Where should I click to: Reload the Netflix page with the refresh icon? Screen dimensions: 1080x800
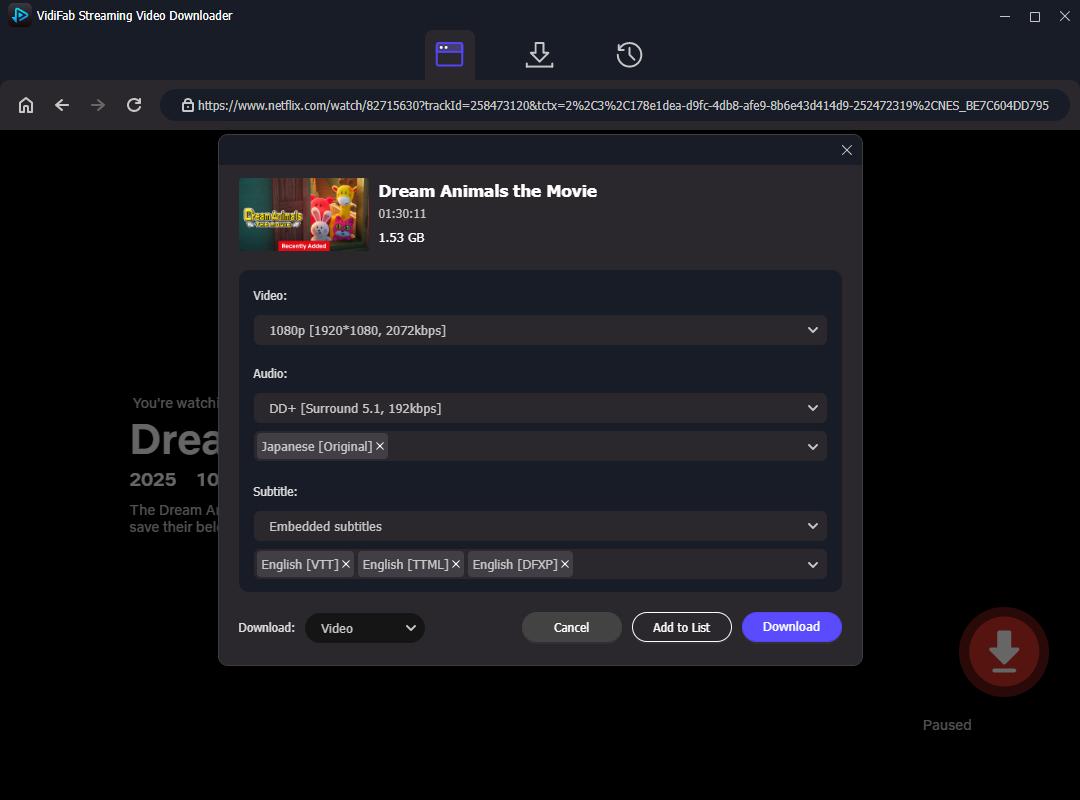pyautogui.click(x=133, y=104)
